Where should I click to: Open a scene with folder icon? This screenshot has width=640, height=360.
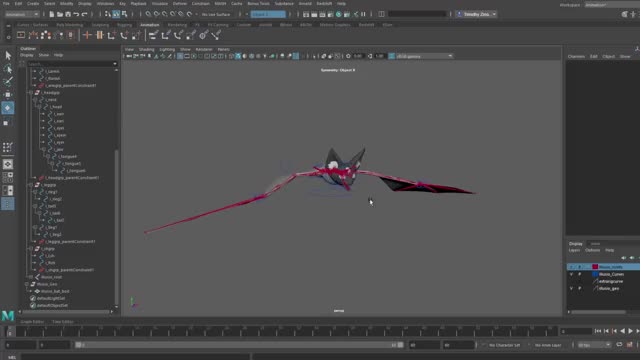pos(60,14)
